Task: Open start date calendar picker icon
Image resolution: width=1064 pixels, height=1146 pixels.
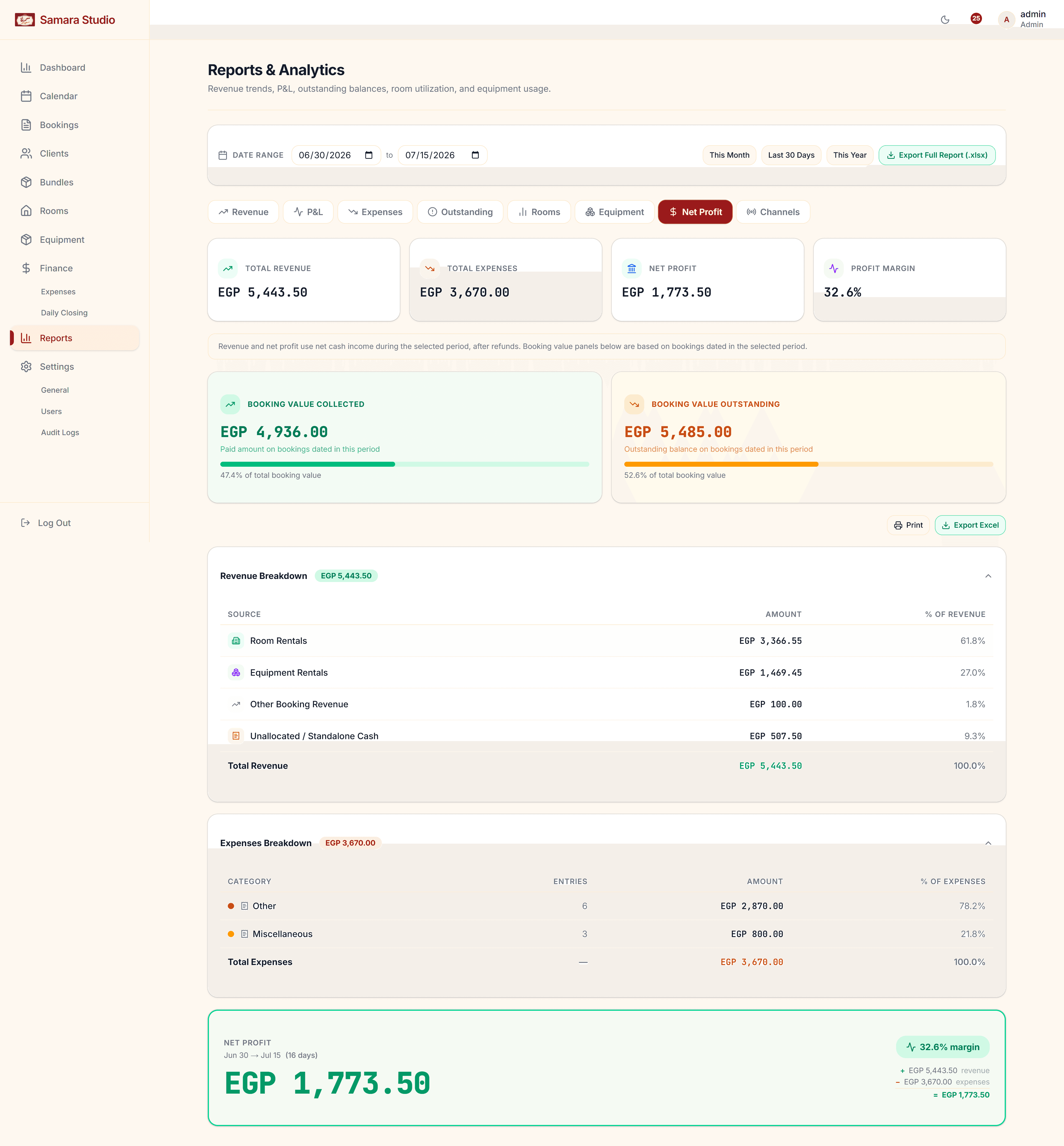Action: [x=369, y=155]
